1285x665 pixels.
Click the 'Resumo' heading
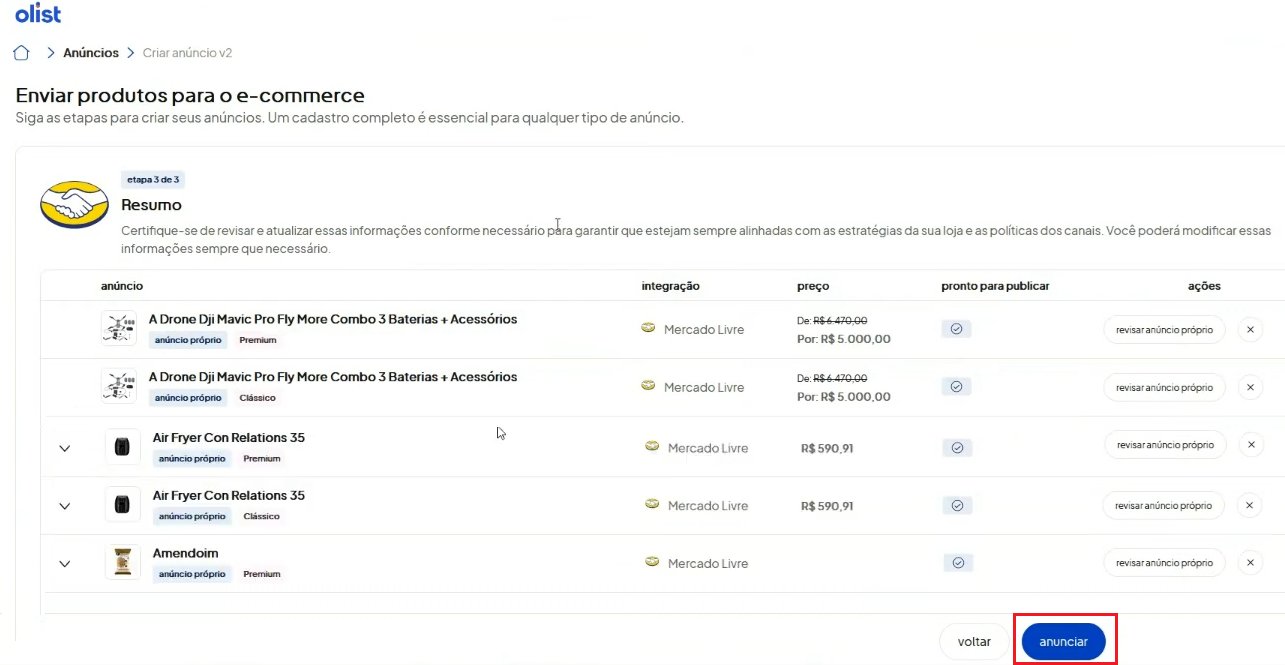point(152,205)
